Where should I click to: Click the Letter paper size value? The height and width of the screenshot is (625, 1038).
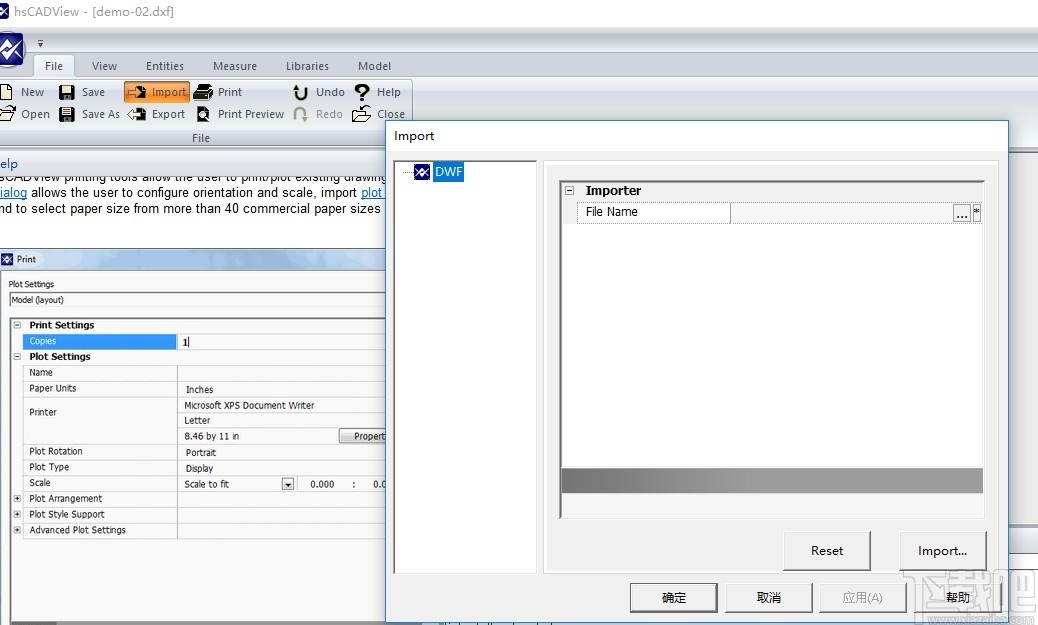tap(197, 420)
